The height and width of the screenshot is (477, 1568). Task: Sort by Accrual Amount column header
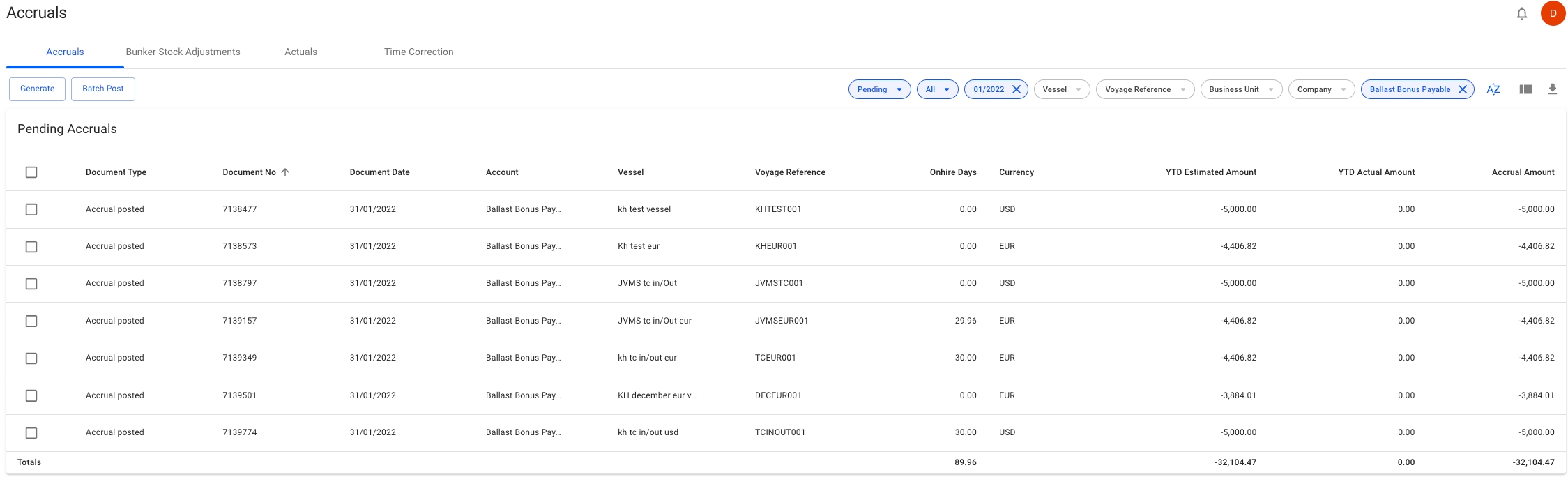pyautogui.click(x=1523, y=172)
